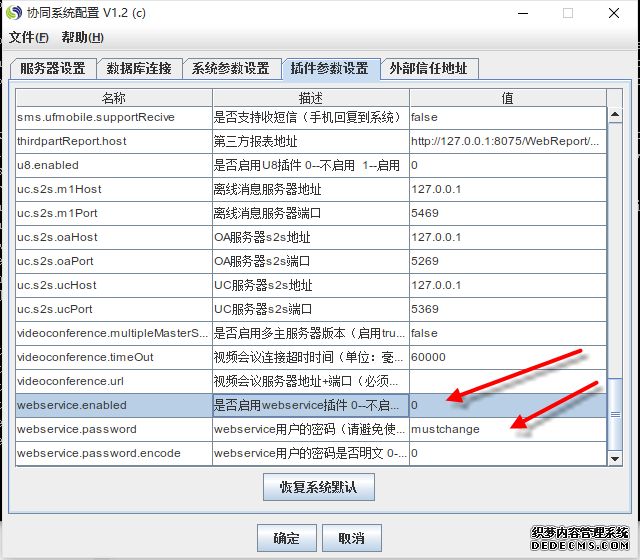640x560 pixels.
Task: Click the webservice.password.encode name cell
Action: (114, 453)
